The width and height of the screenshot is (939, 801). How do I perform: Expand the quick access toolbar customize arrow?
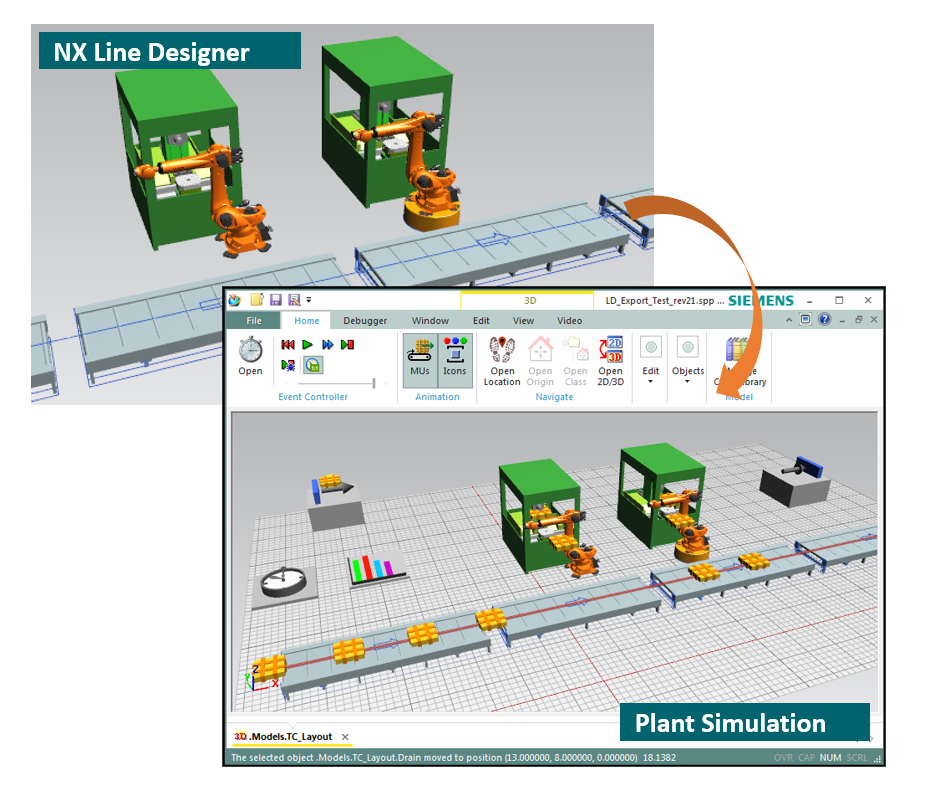pos(309,299)
